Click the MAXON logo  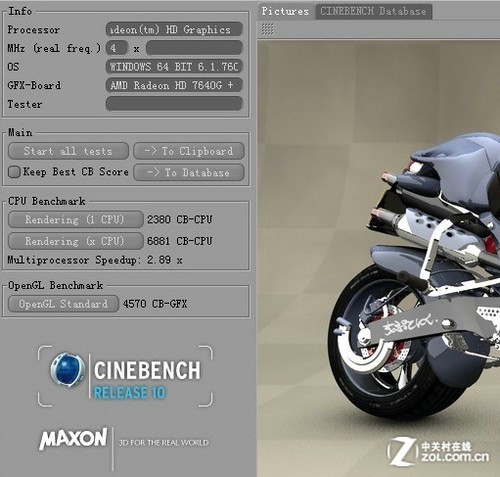coord(73,439)
